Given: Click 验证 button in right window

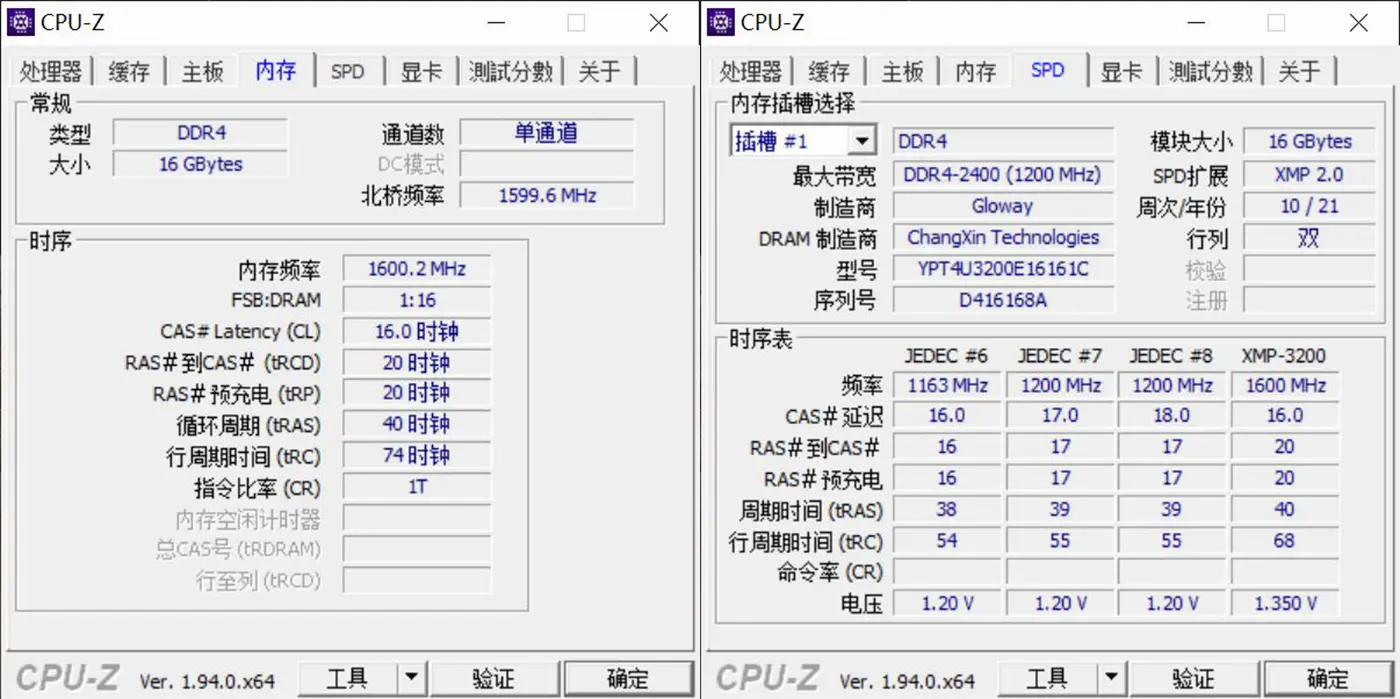Looking at the screenshot, I should tap(1194, 680).
